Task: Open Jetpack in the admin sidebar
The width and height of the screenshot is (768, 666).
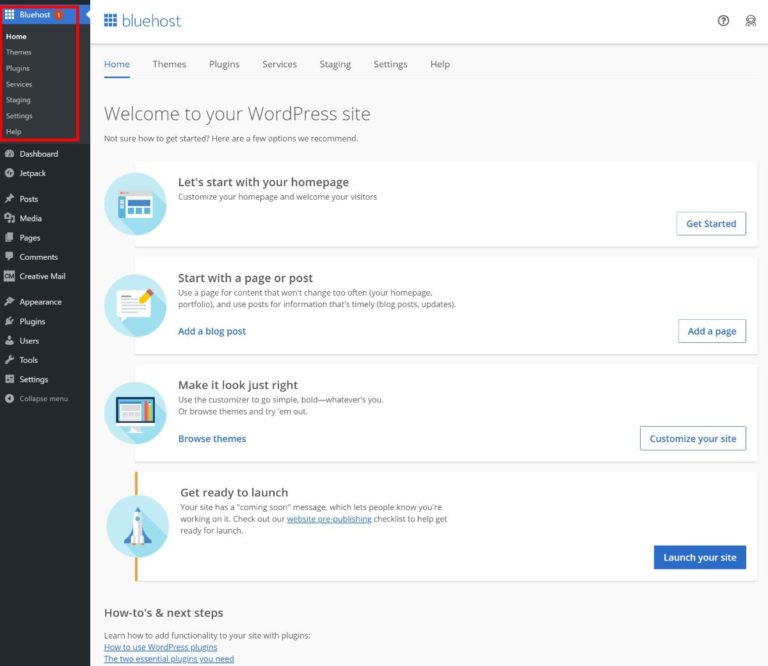Action: 32,173
